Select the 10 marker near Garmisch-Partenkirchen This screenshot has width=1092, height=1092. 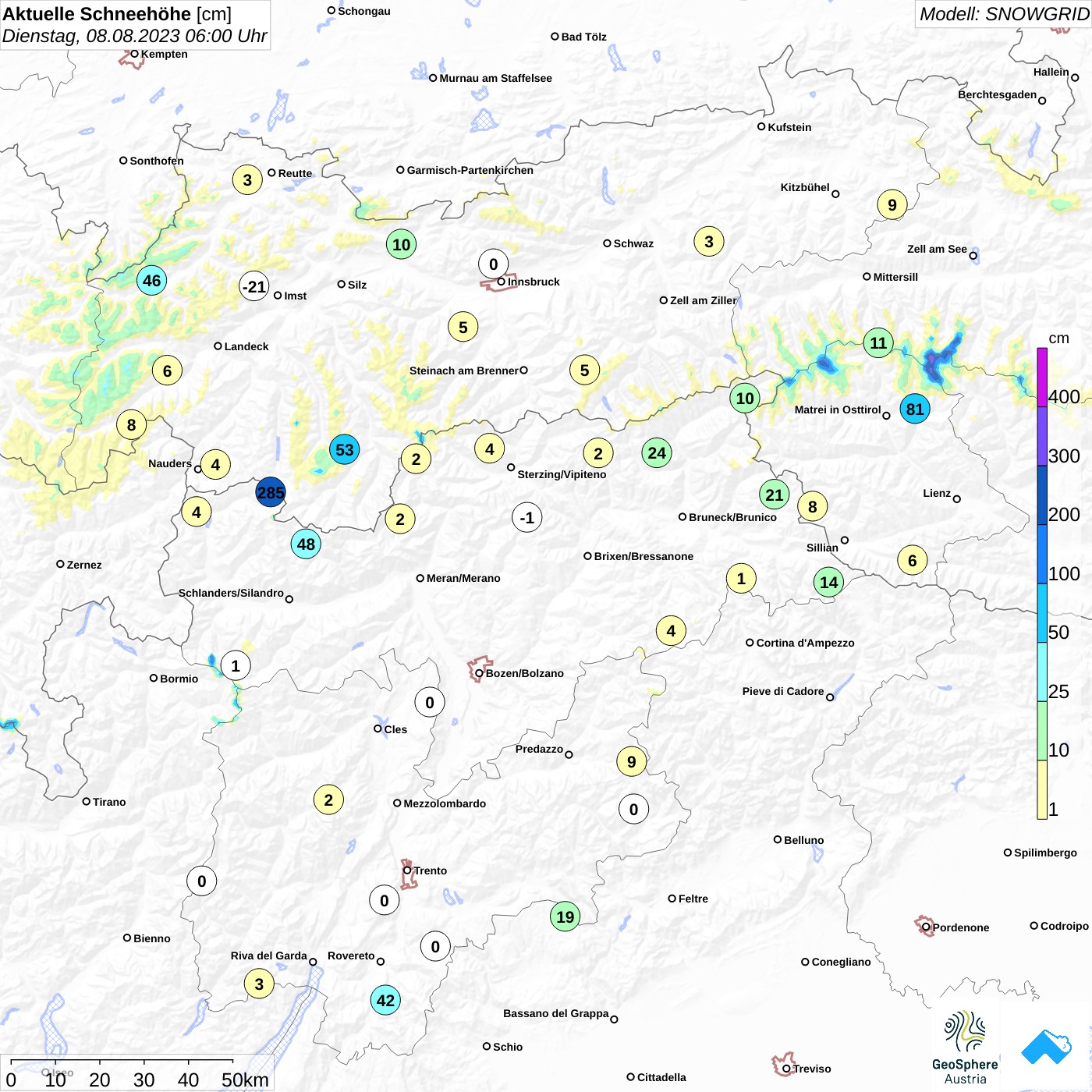pos(401,244)
